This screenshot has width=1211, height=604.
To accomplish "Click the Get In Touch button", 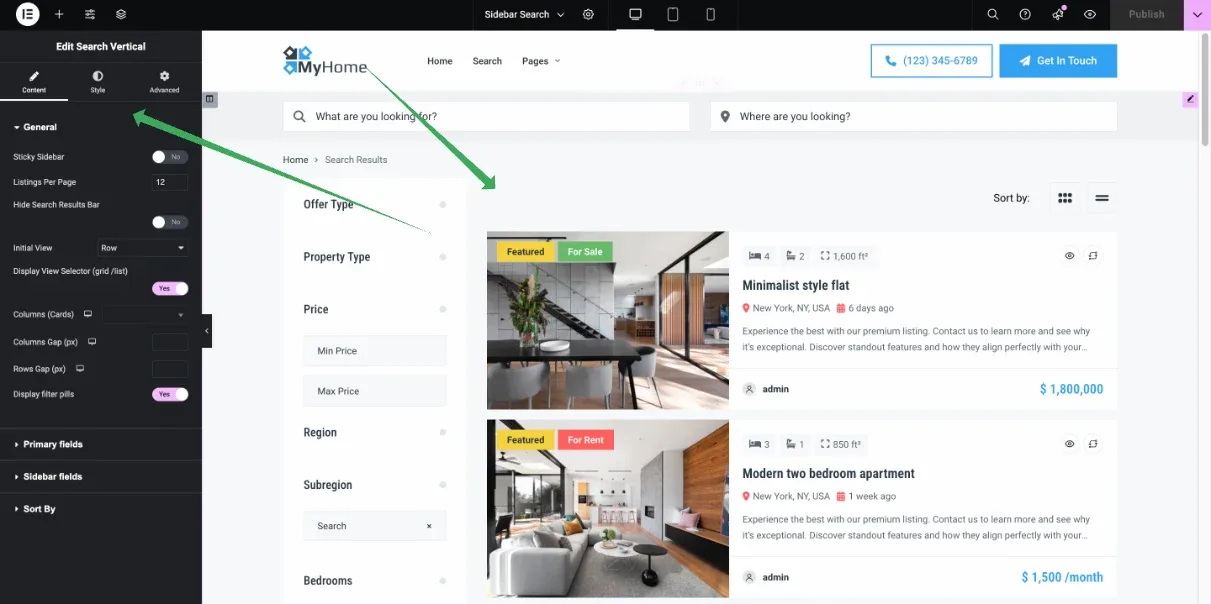I will point(1058,61).
